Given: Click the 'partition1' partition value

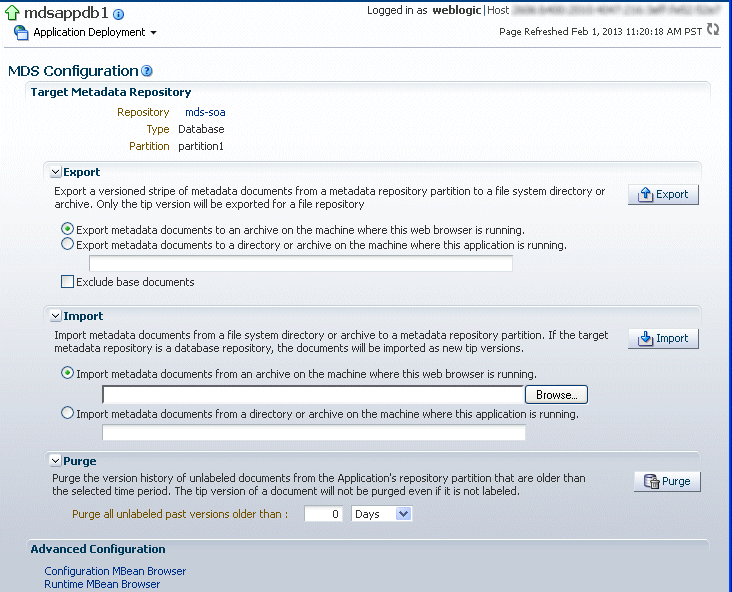Looking at the screenshot, I should pos(201,146).
